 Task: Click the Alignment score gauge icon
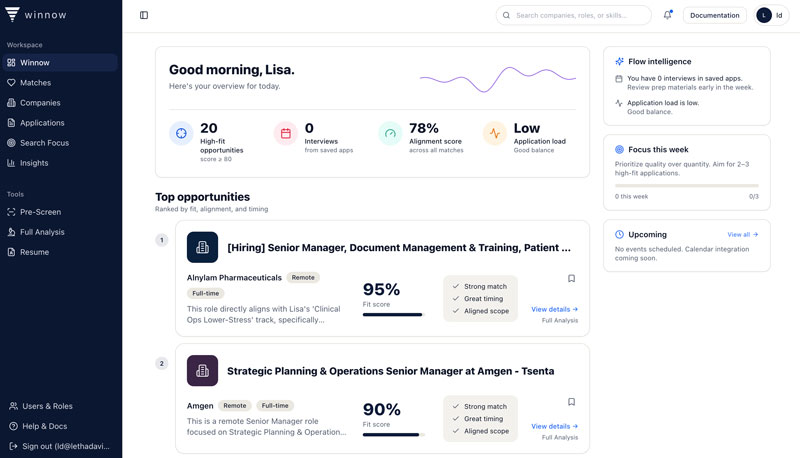coord(390,133)
